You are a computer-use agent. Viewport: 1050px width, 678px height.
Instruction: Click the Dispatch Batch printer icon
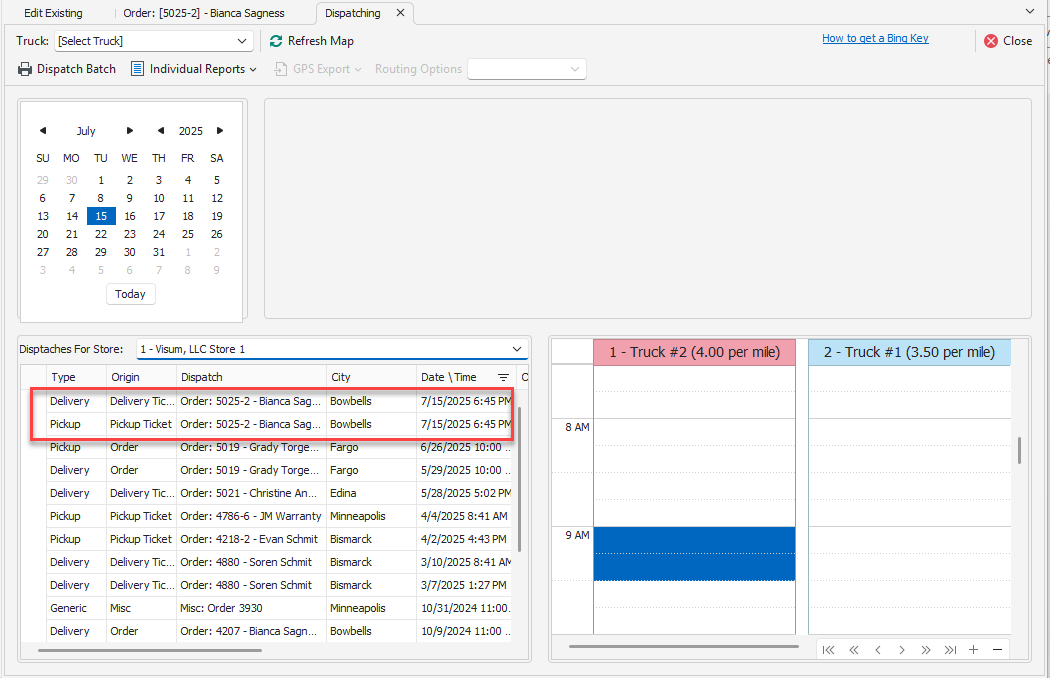tap(25, 69)
